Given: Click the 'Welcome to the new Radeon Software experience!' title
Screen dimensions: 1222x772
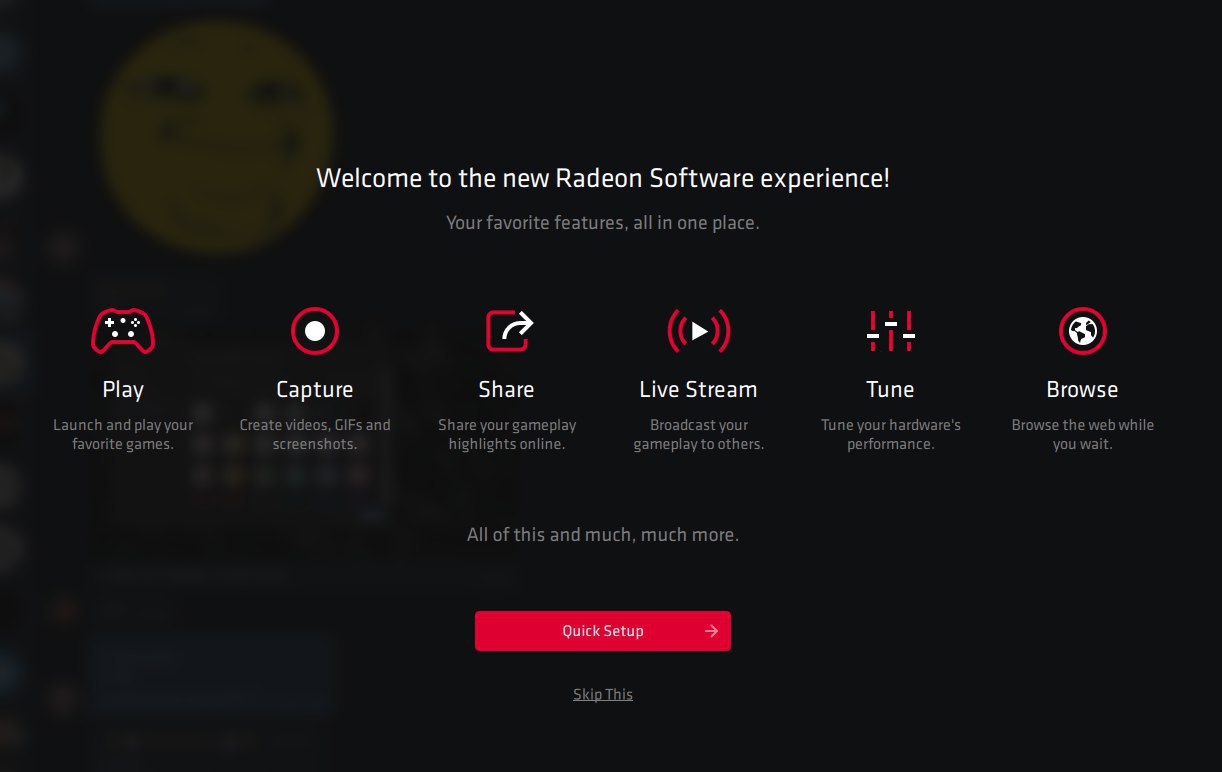Looking at the screenshot, I should (x=603, y=179).
